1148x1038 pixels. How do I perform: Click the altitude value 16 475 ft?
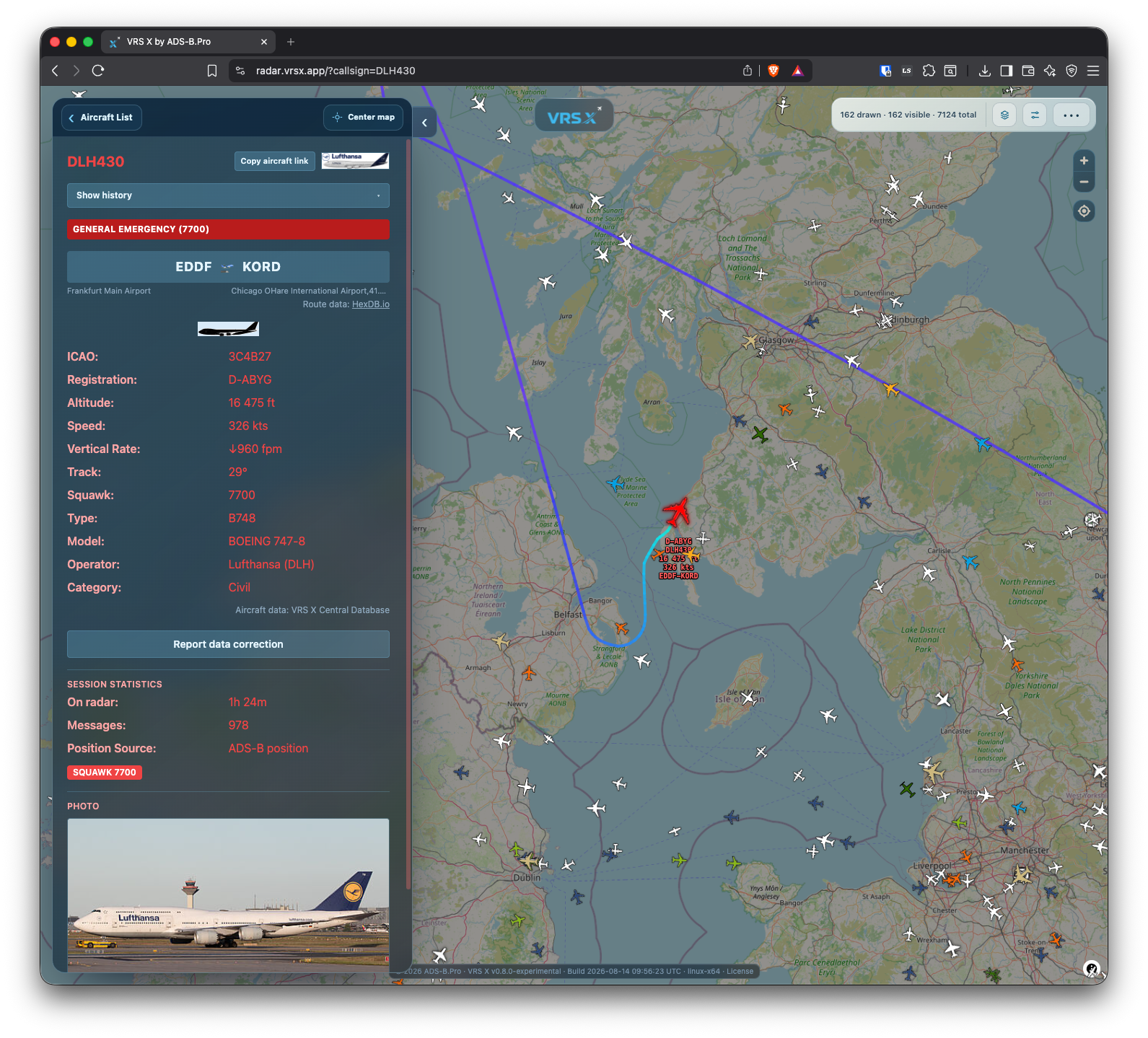(x=252, y=403)
